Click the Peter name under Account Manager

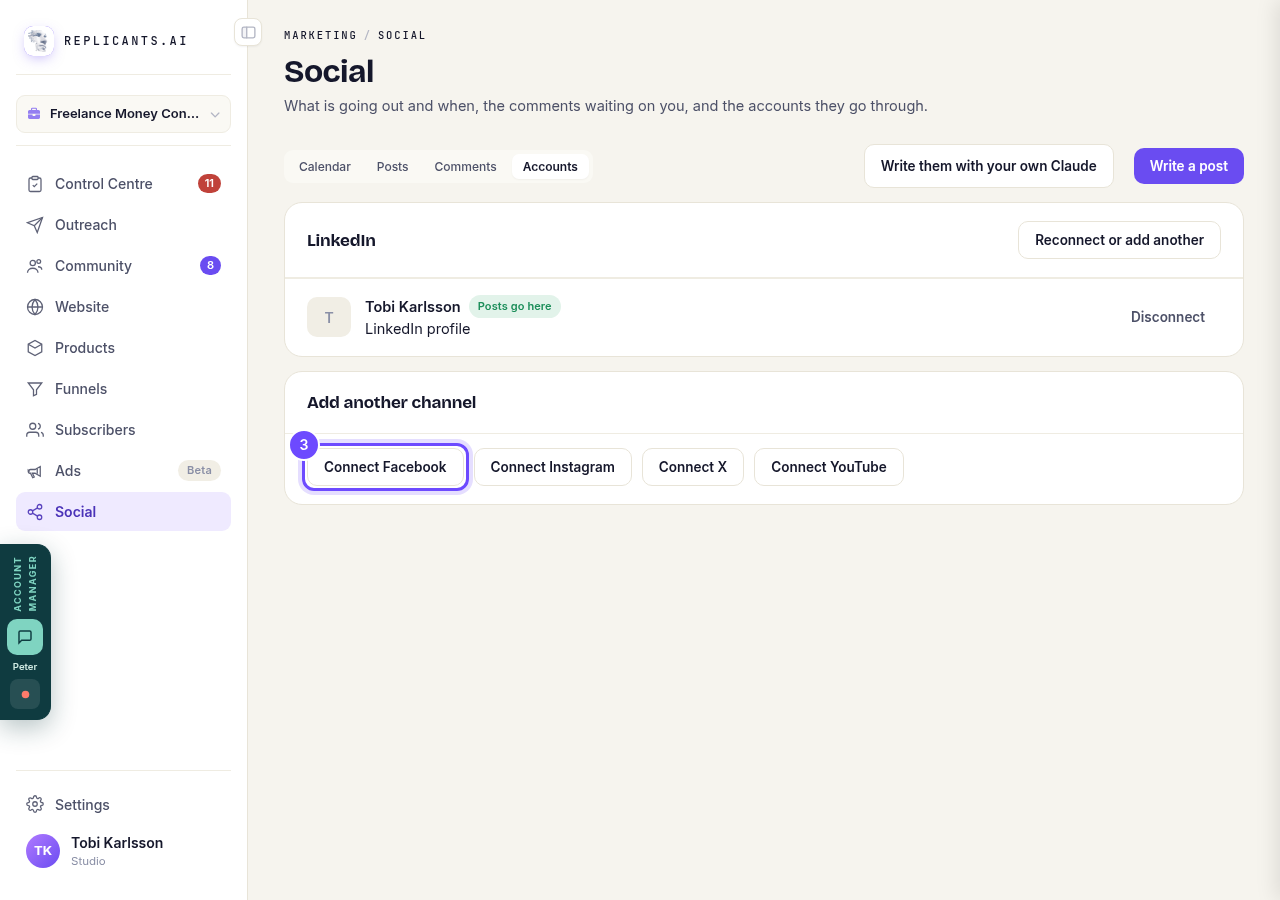click(25, 667)
